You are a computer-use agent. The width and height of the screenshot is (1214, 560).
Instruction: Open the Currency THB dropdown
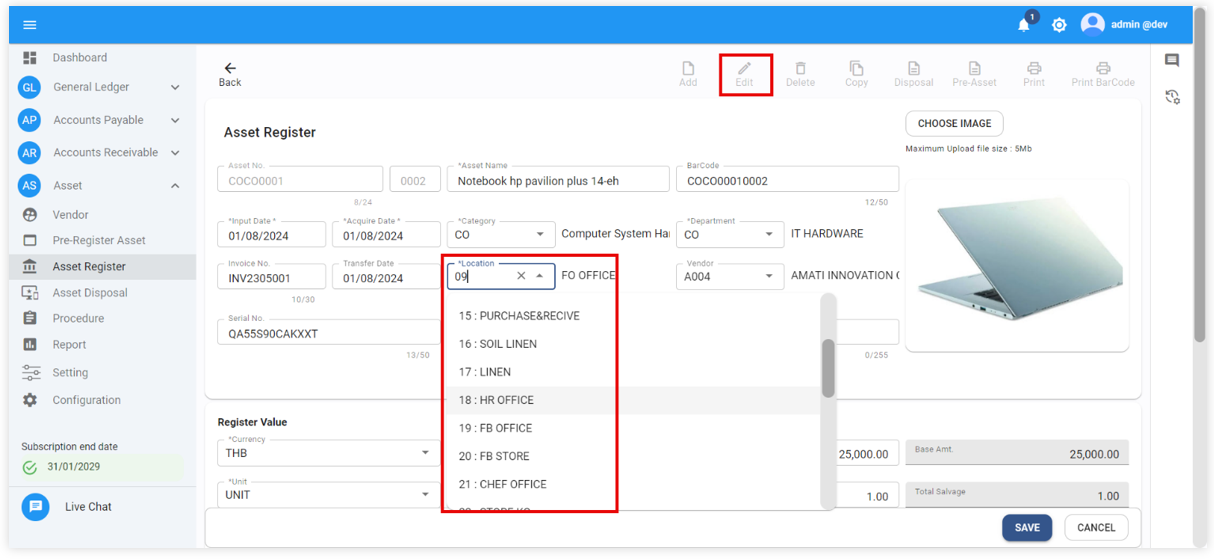click(425, 453)
